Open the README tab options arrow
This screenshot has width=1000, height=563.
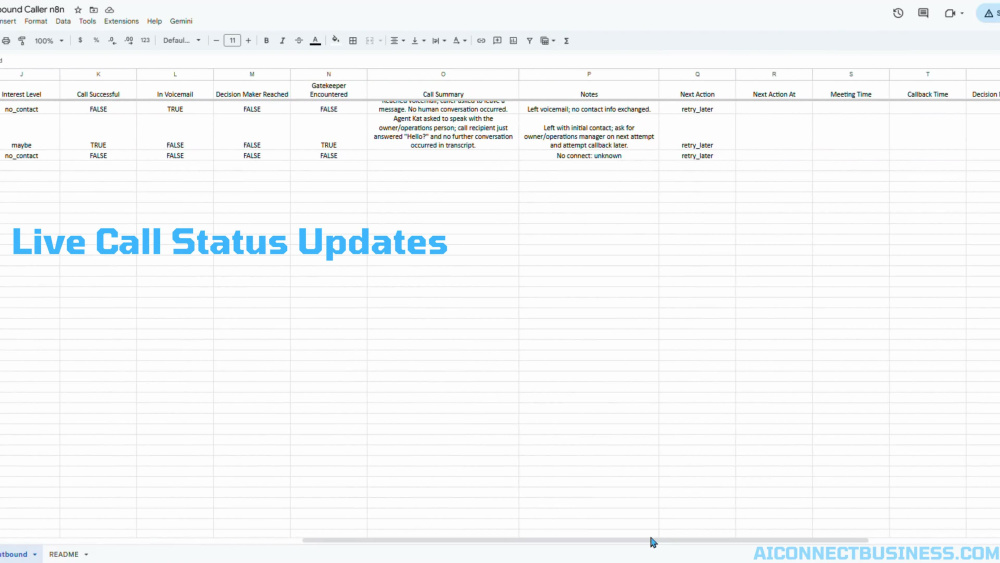86,555
